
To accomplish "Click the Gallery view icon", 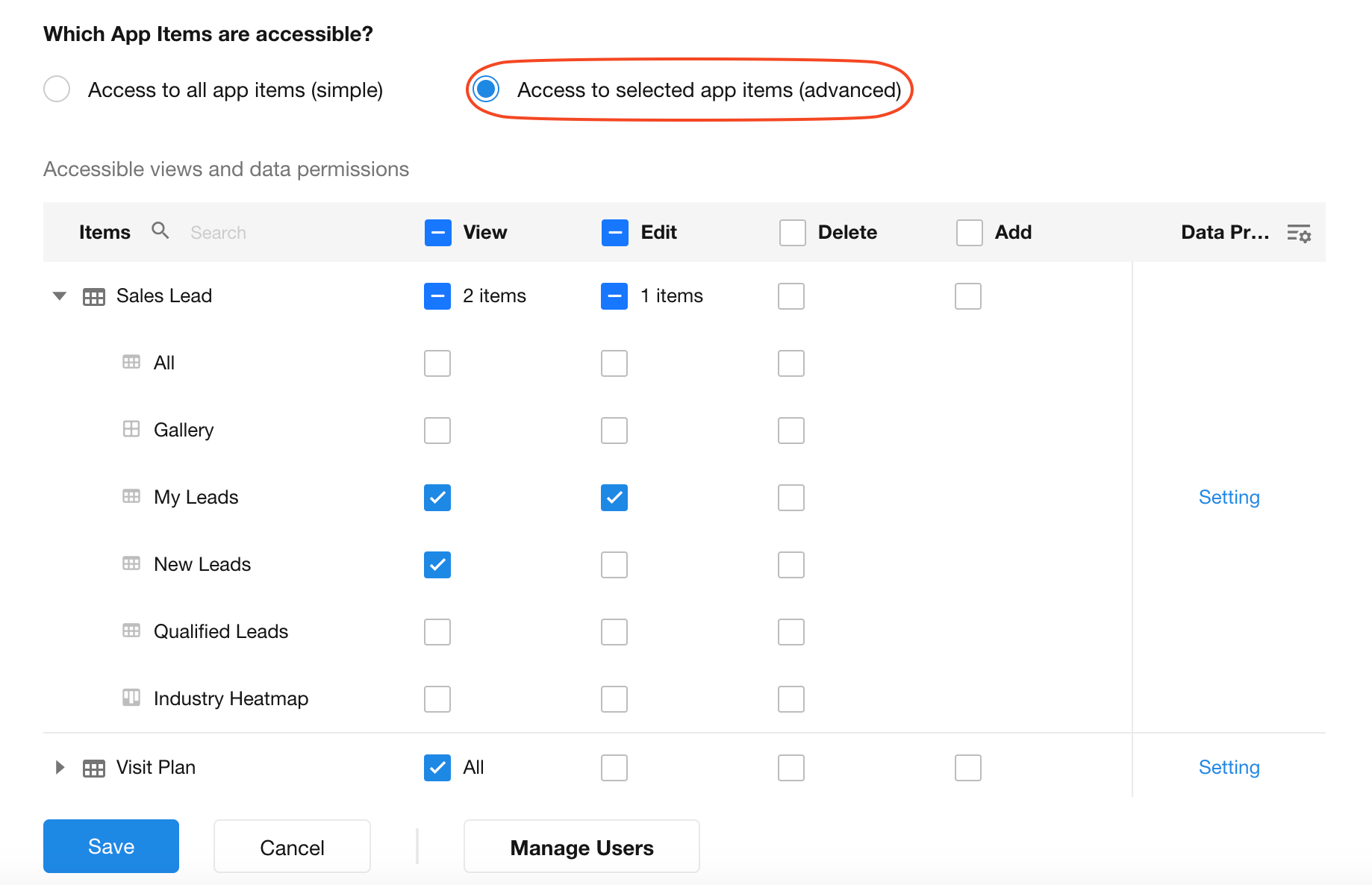I will [x=131, y=430].
